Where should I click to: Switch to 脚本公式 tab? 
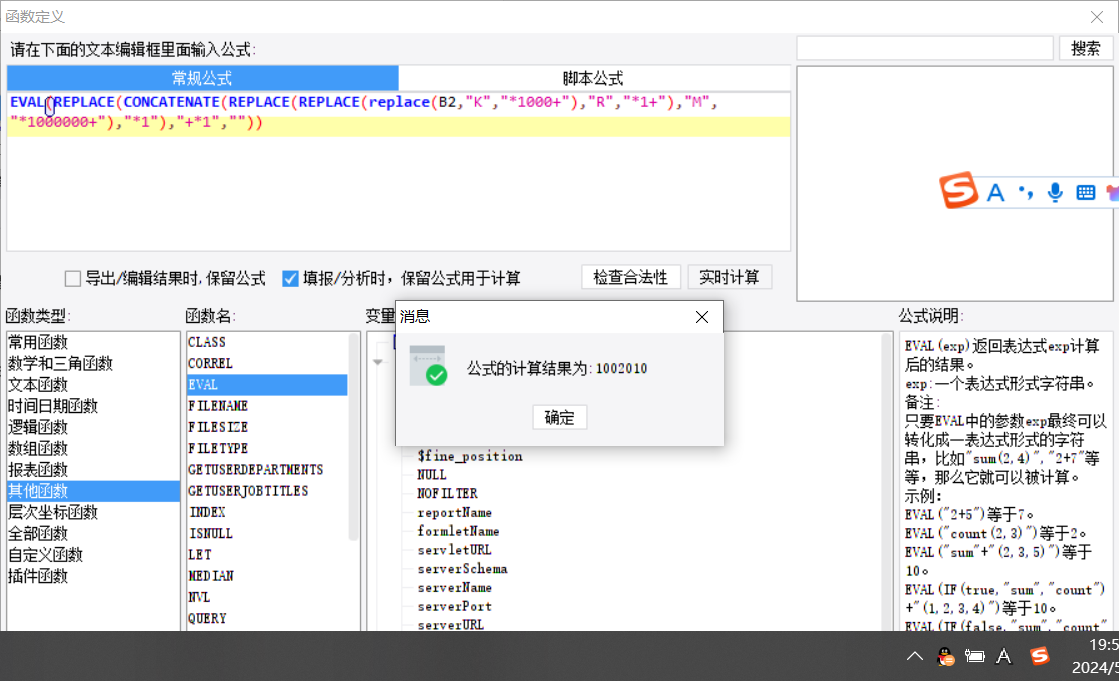[593, 78]
